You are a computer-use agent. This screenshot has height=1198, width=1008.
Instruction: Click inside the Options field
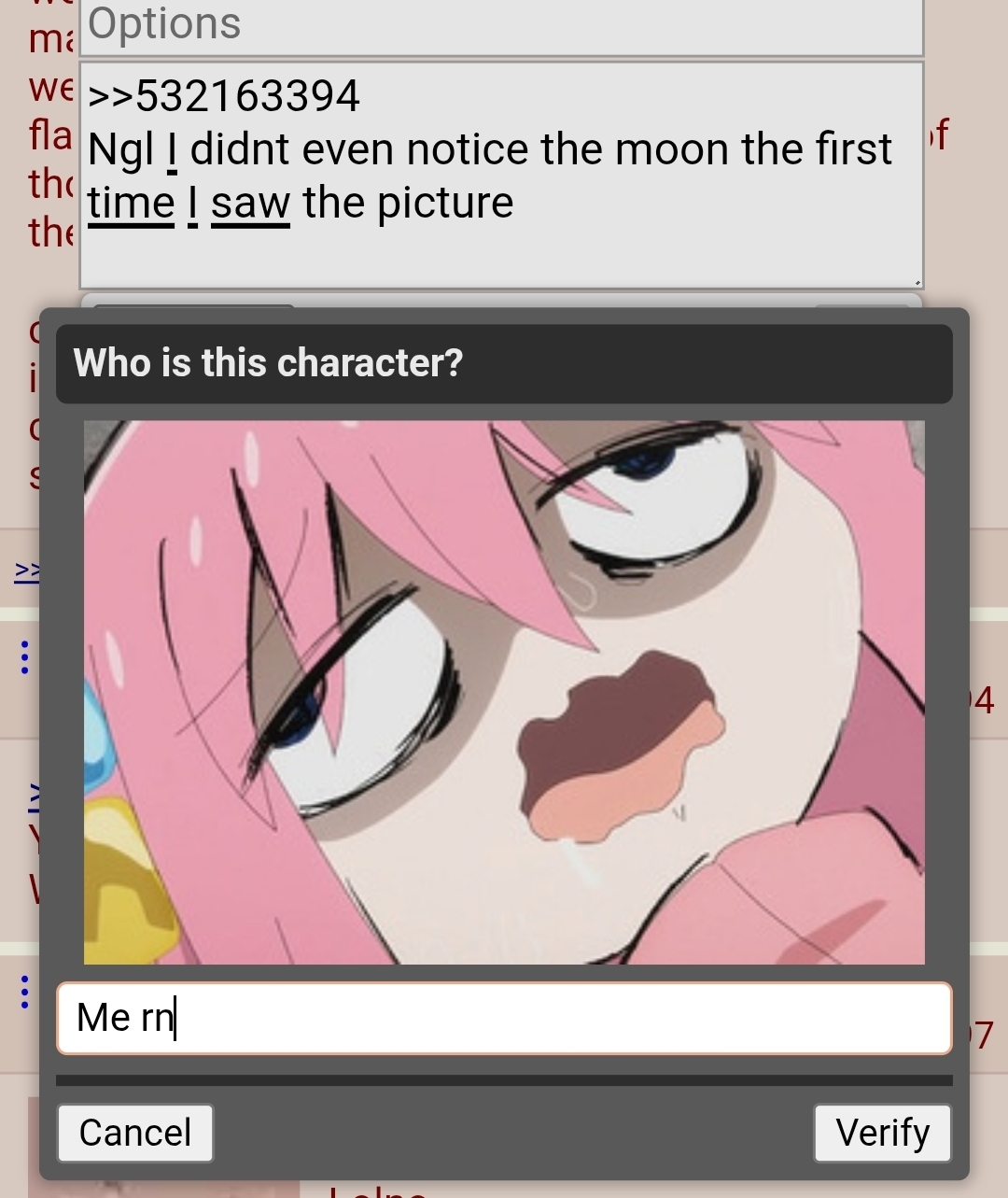click(x=502, y=26)
